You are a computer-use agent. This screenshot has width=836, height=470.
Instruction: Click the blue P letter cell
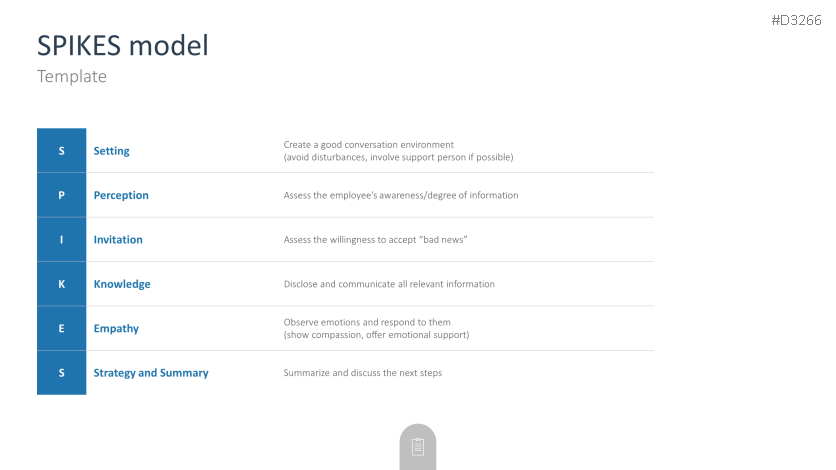(x=62, y=195)
